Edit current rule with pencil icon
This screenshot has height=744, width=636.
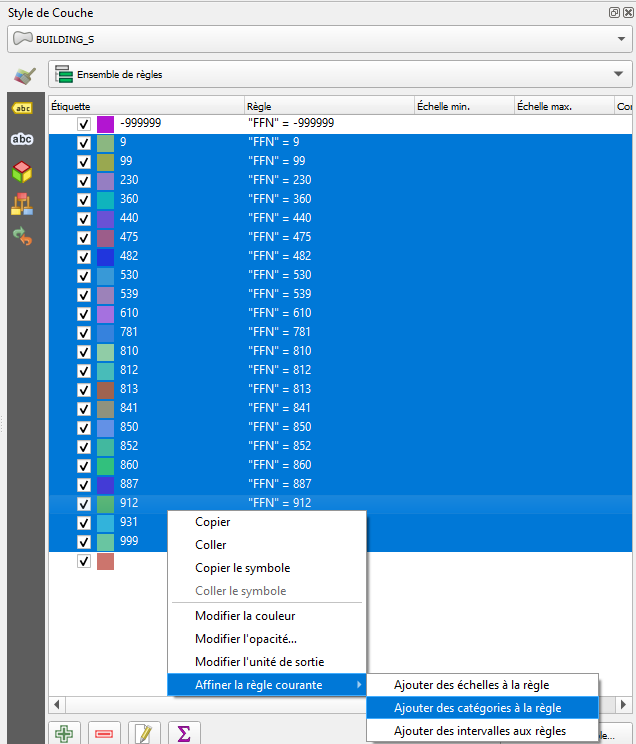coord(144,733)
